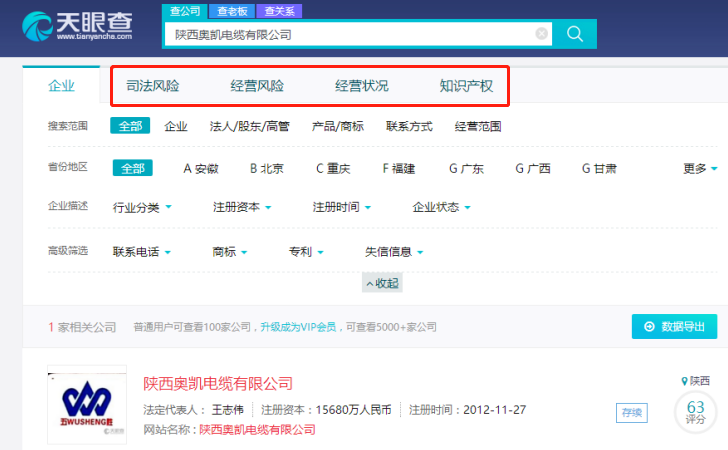This screenshot has width=728, height=450.
Task: Filter region by G 广东
Action: pos(466,169)
